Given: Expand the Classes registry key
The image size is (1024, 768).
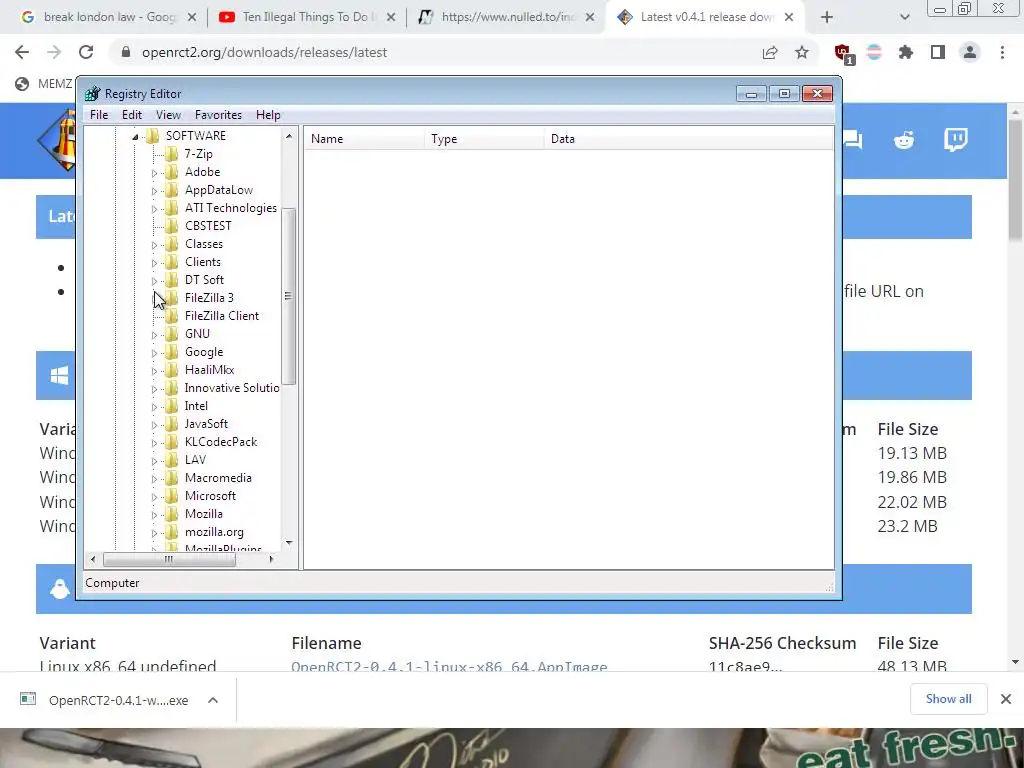Looking at the screenshot, I should point(154,245).
